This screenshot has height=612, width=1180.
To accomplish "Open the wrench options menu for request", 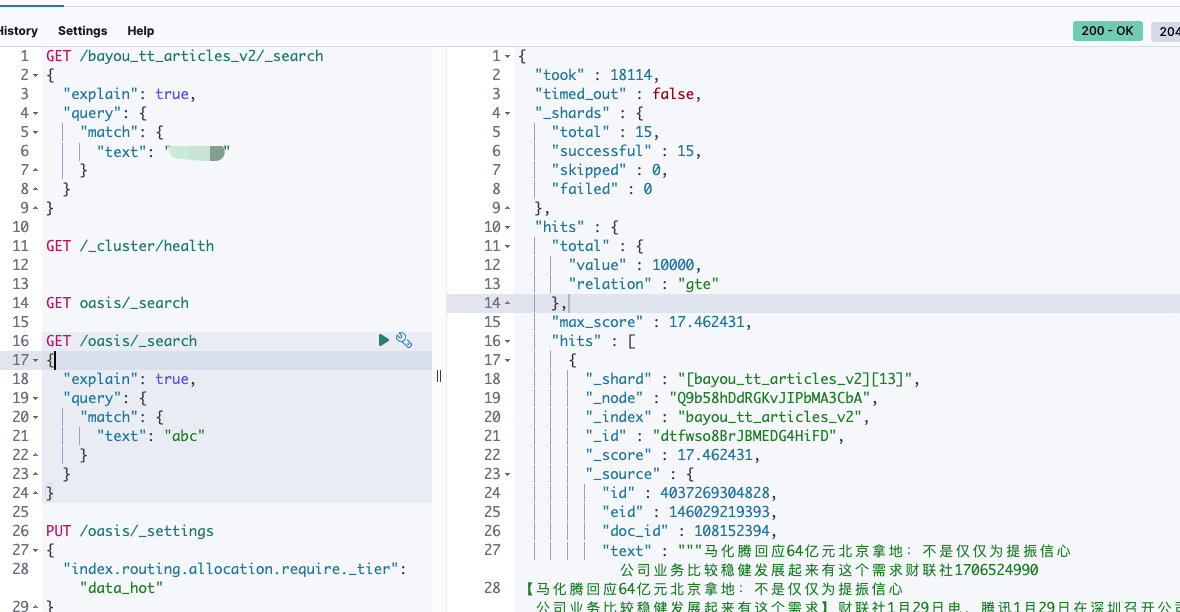I will click(404, 340).
